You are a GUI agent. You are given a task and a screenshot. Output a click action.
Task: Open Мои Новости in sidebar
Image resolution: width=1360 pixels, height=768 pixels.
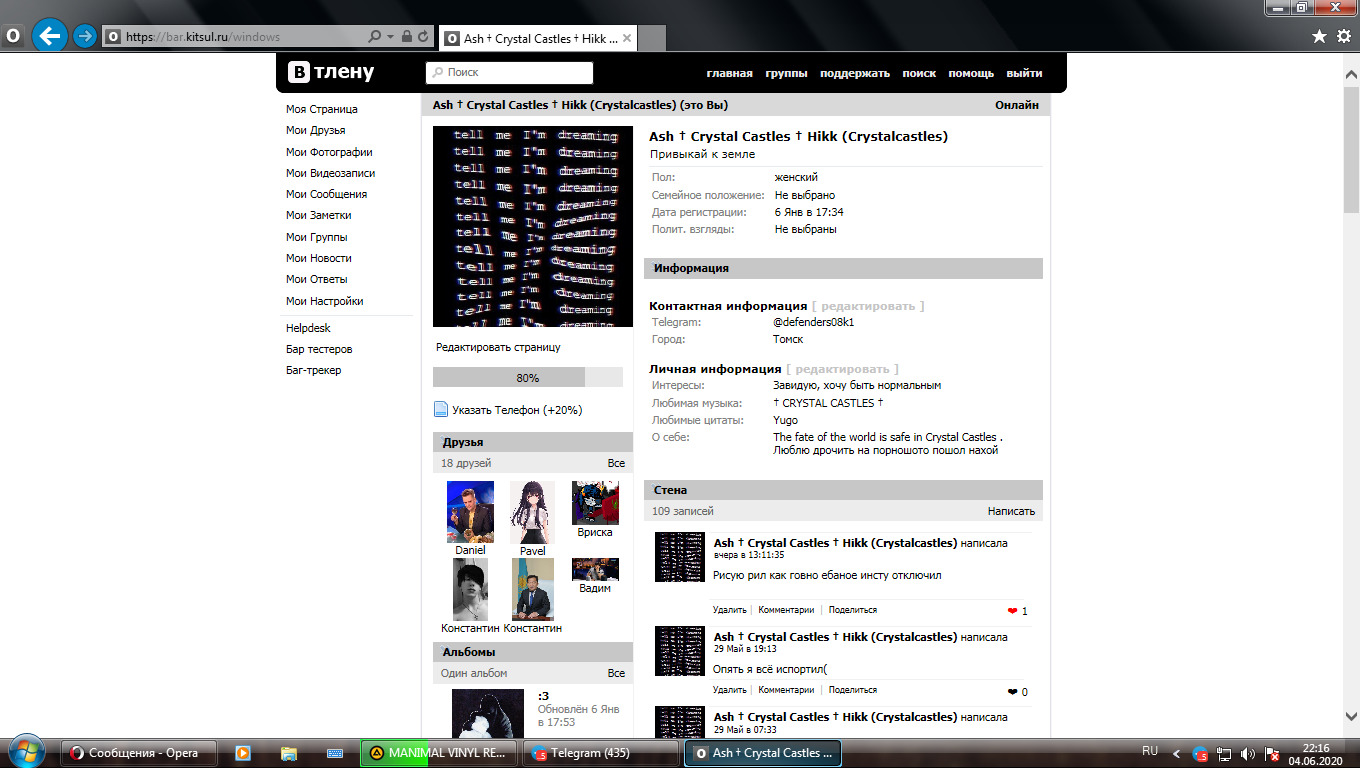(x=318, y=258)
